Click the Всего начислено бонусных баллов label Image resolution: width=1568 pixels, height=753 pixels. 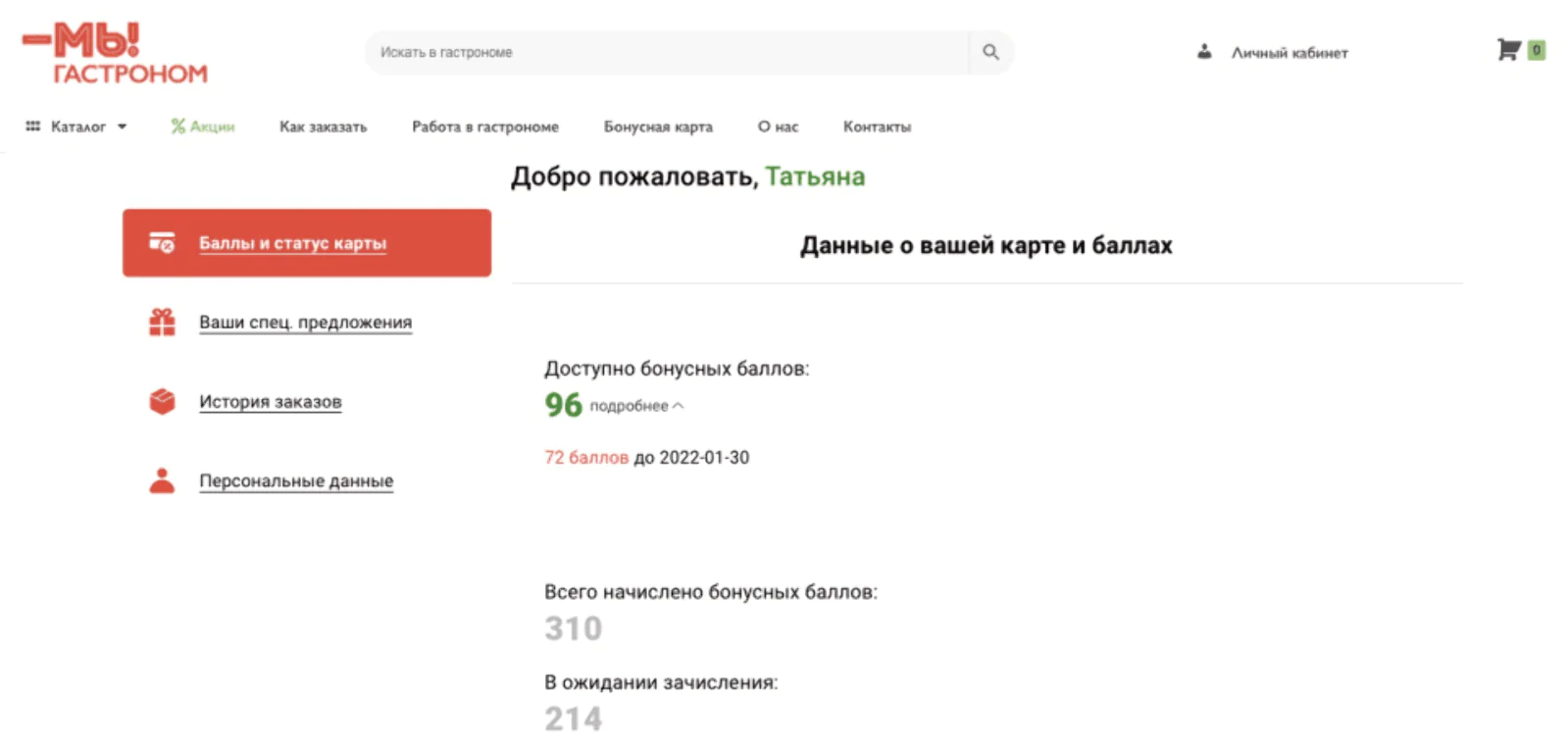pos(711,592)
